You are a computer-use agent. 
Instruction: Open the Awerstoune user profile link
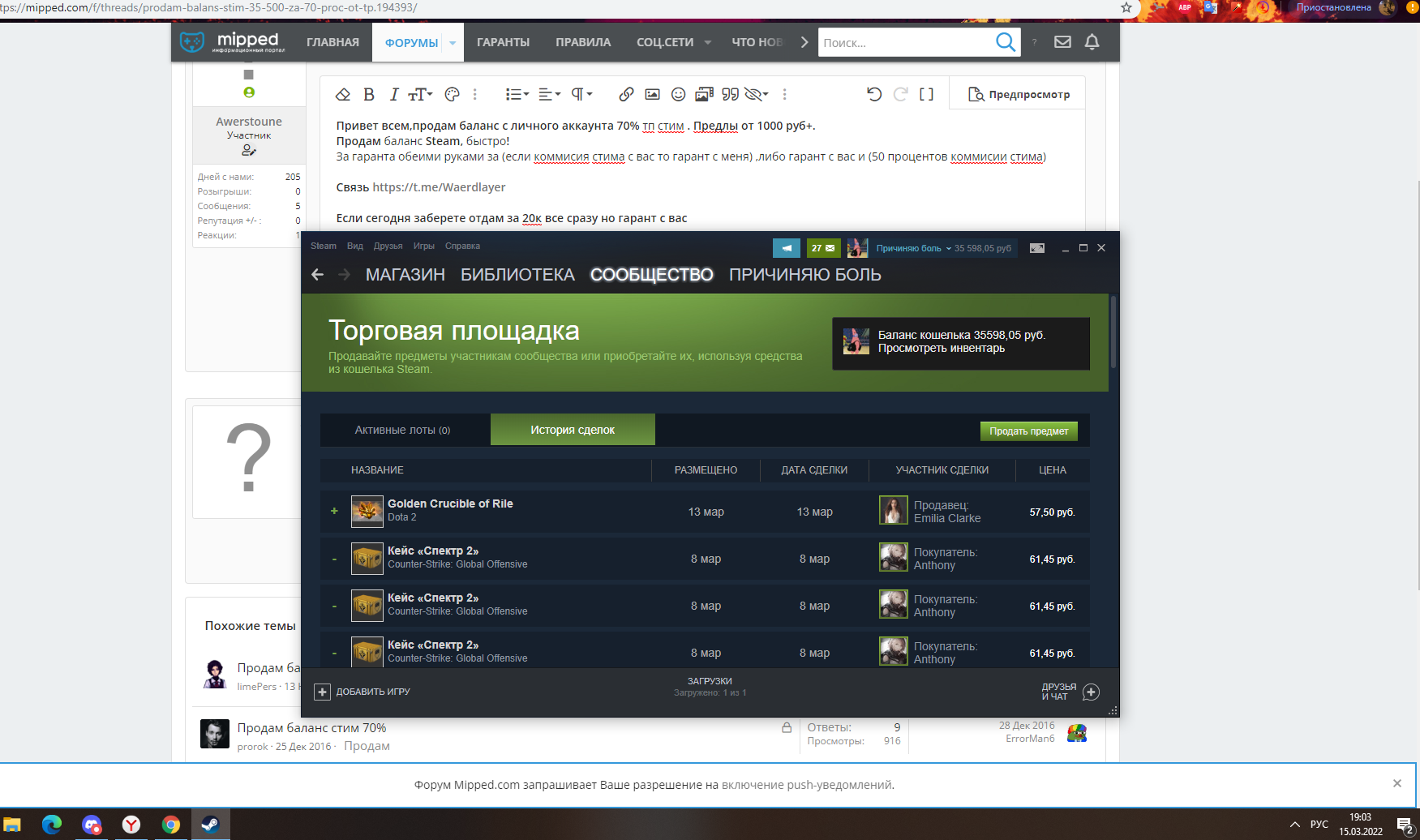point(249,122)
